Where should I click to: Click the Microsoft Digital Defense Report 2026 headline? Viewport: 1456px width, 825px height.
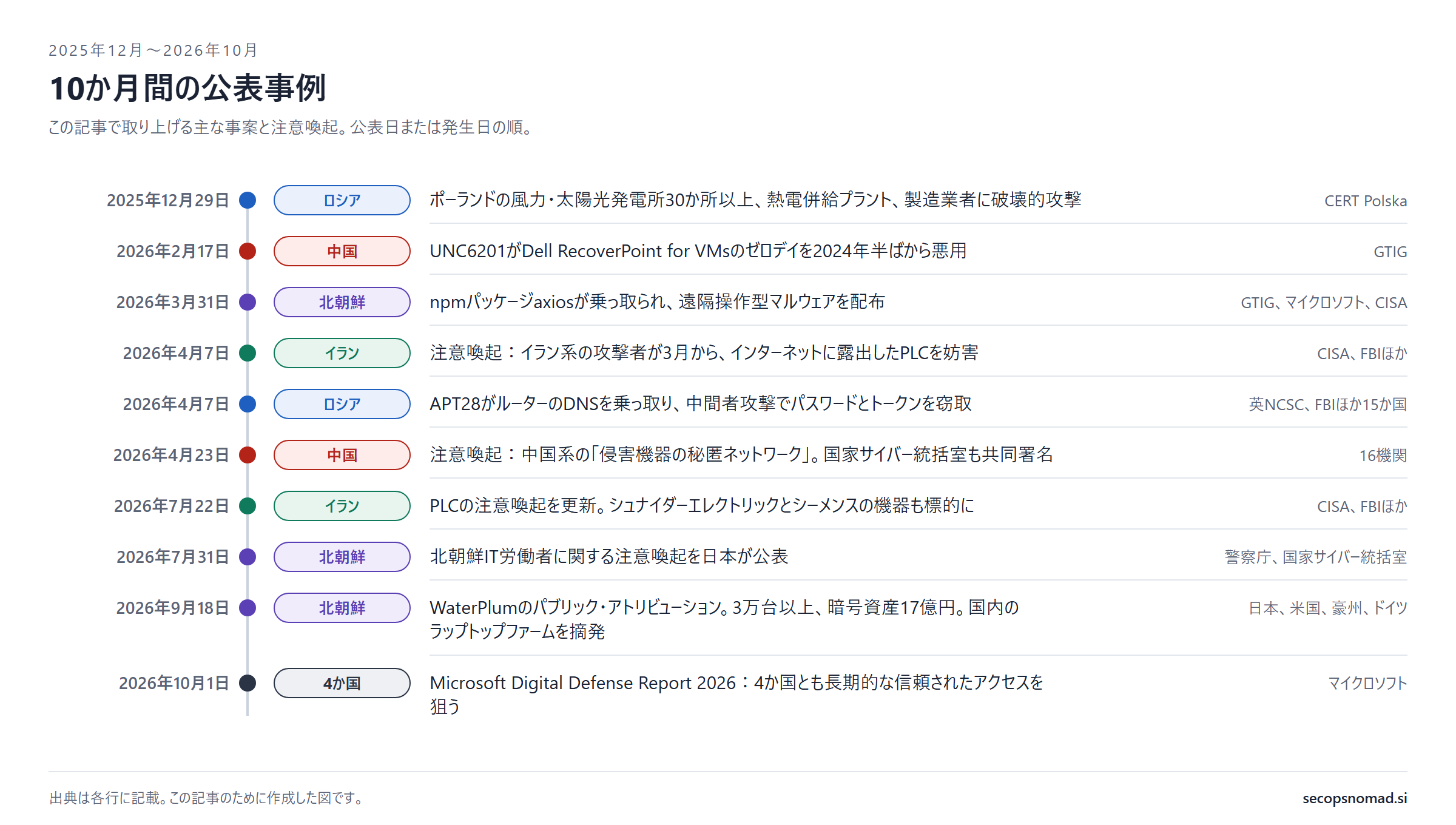coord(736,695)
